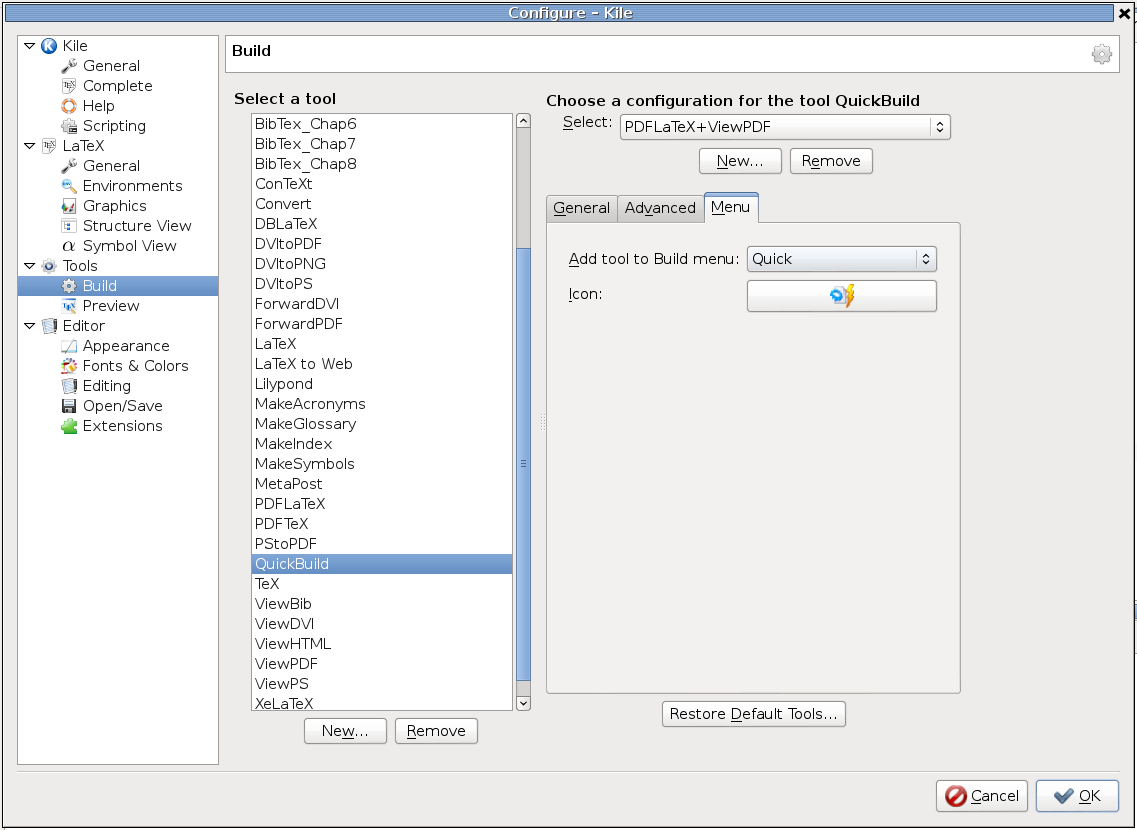Open Symbol View settings page
1137x830 pixels.
click(129, 246)
